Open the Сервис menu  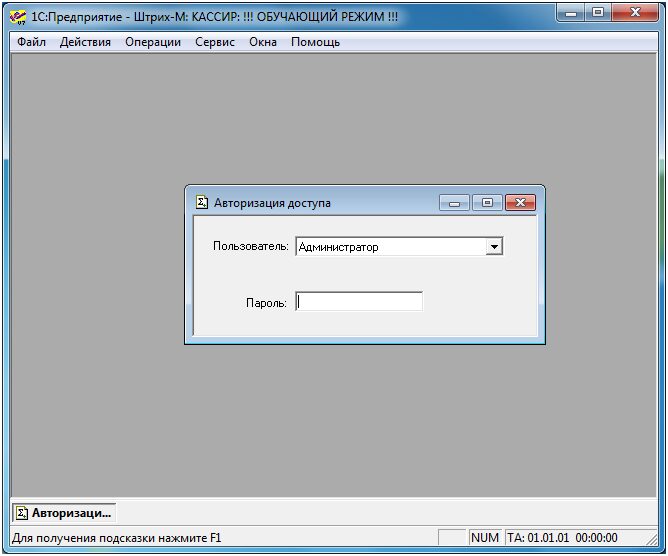215,42
